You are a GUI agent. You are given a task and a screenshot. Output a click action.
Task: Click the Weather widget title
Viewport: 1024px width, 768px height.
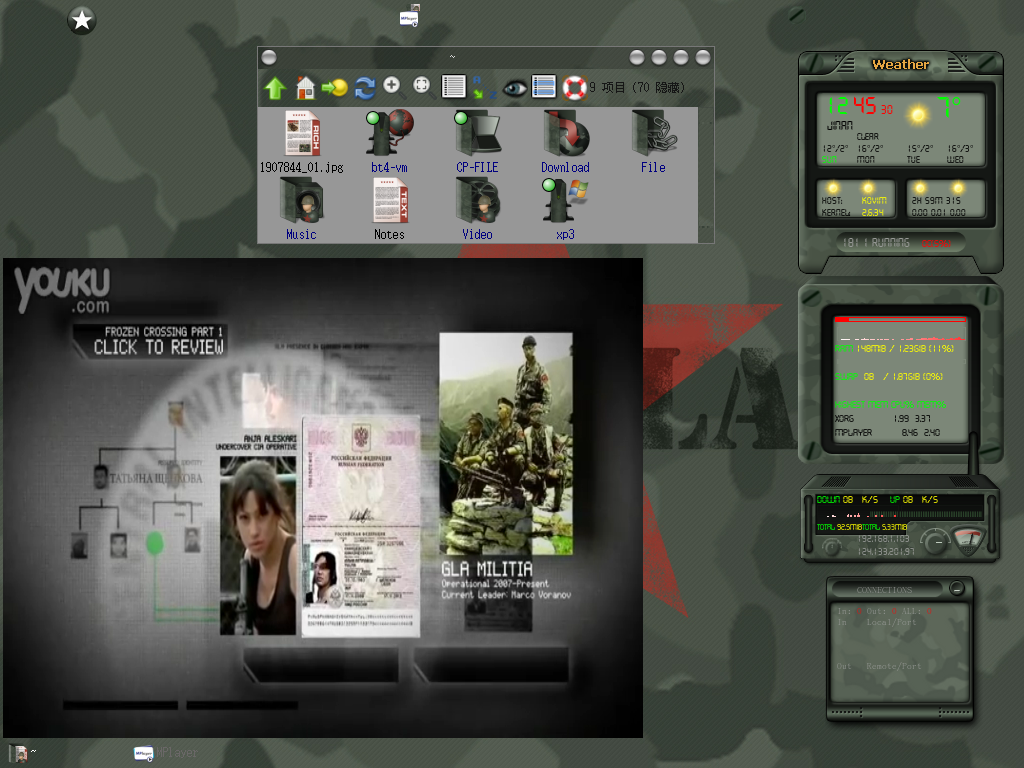click(x=900, y=64)
